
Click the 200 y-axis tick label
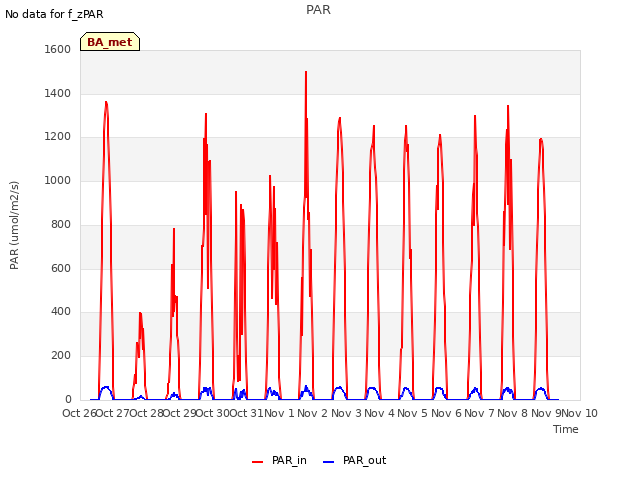(x=61, y=356)
